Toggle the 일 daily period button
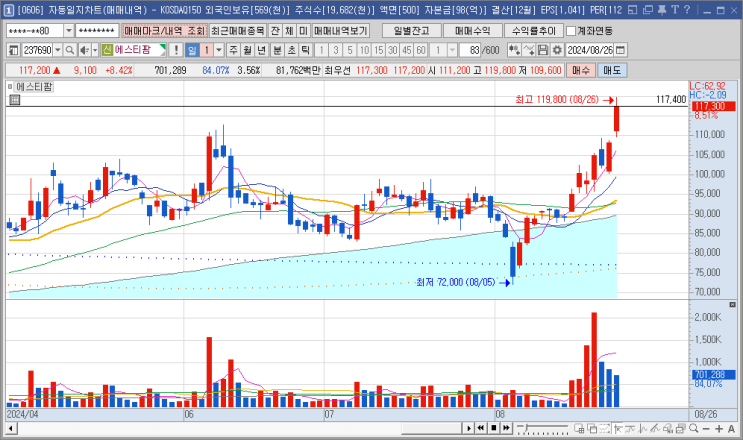The width and height of the screenshot is (743, 440). coord(192,50)
